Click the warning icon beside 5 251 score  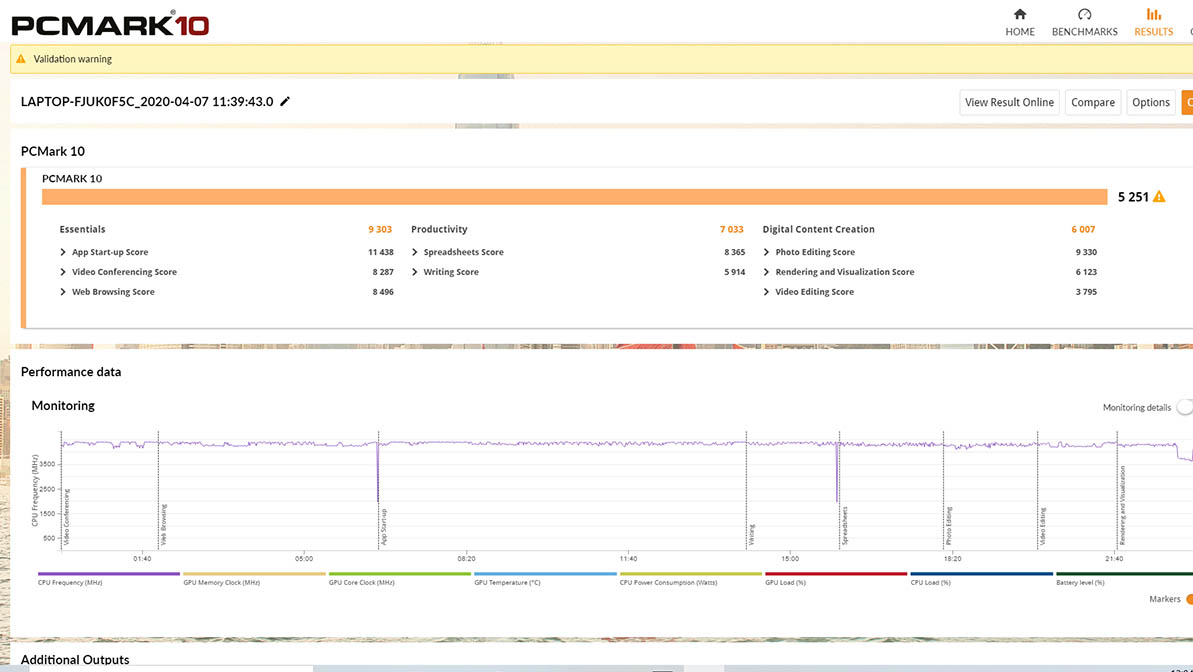[x=1159, y=196]
